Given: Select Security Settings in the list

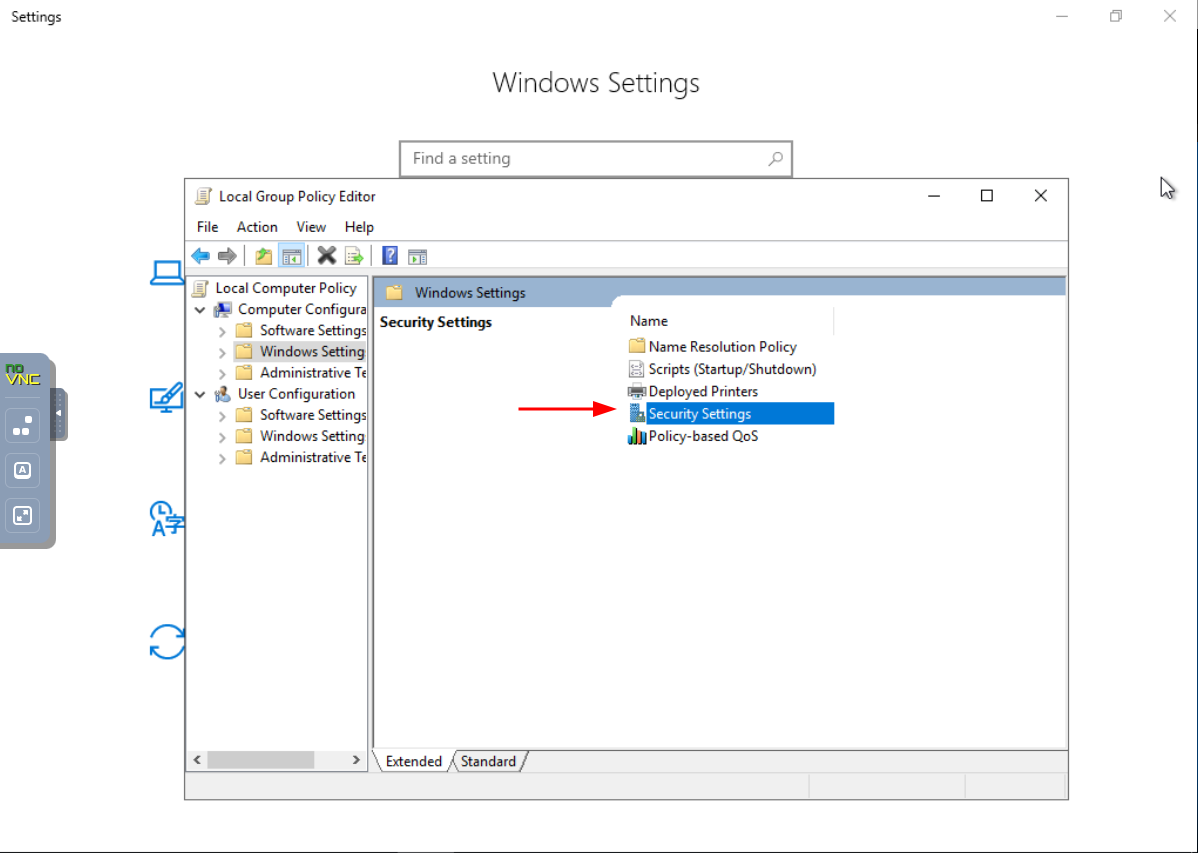Looking at the screenshot, I should point(699,414).
